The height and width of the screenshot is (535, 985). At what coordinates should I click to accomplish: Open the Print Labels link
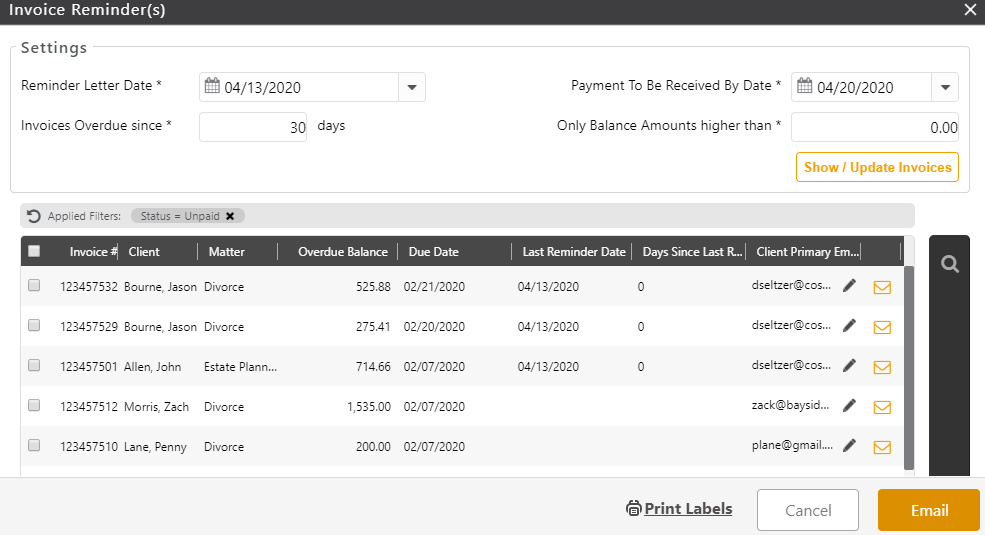click(x=688, y=509)
